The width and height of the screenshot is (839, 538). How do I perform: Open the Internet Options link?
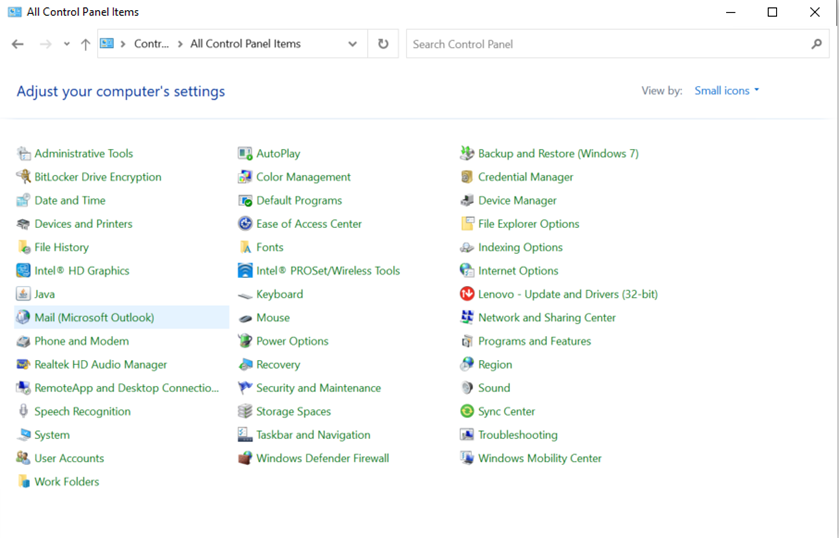(518, 271)
